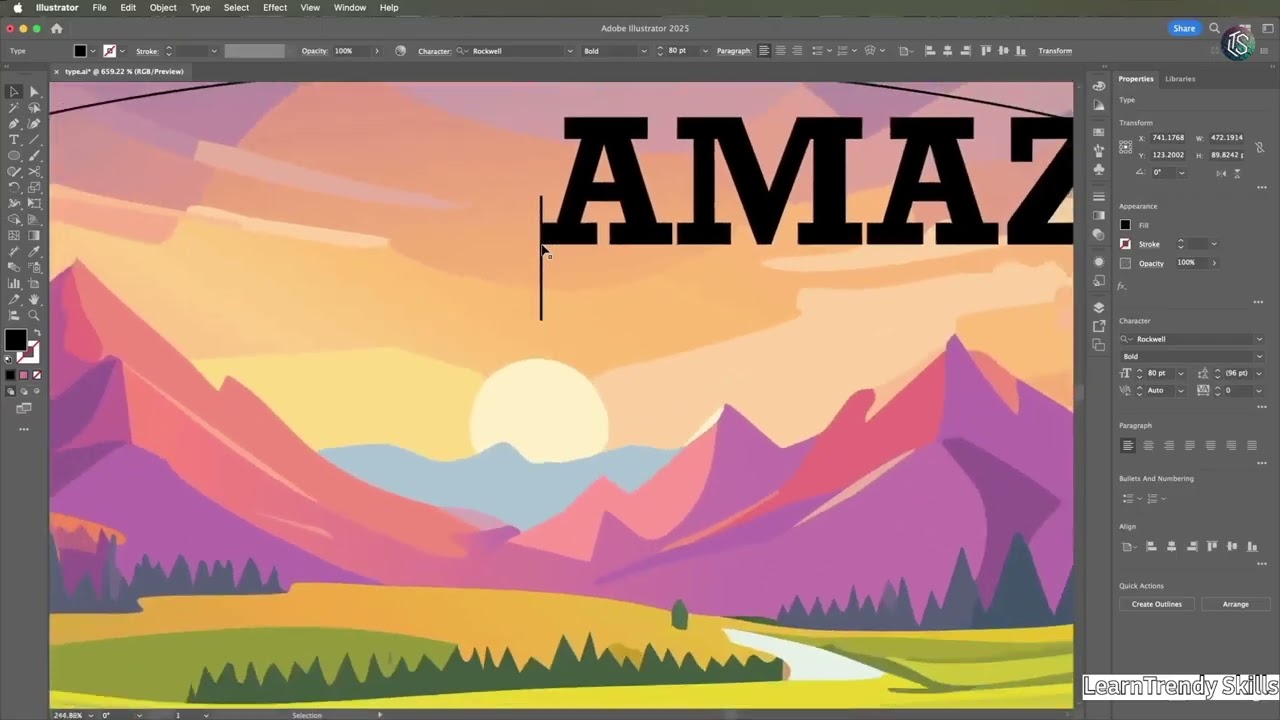Open Brushes panel icon in dock
This screenshot has width=1280, height=720.
[x=1099, y=150]
